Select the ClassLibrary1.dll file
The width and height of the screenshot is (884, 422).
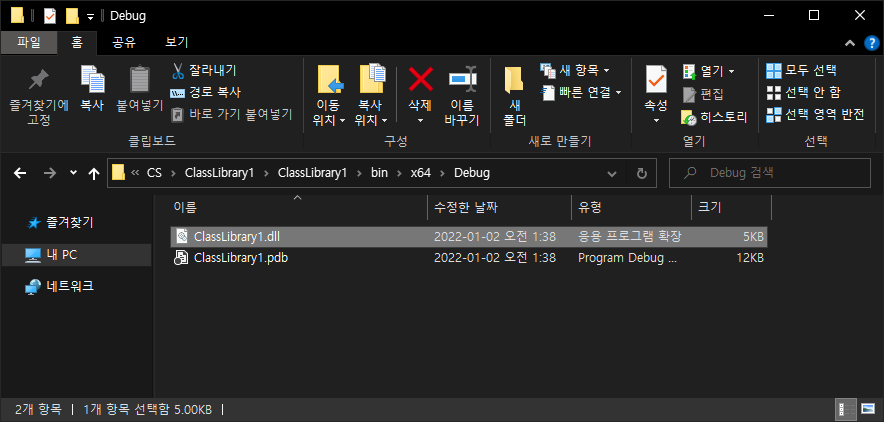pyautogui.click(x=468, y=237)
